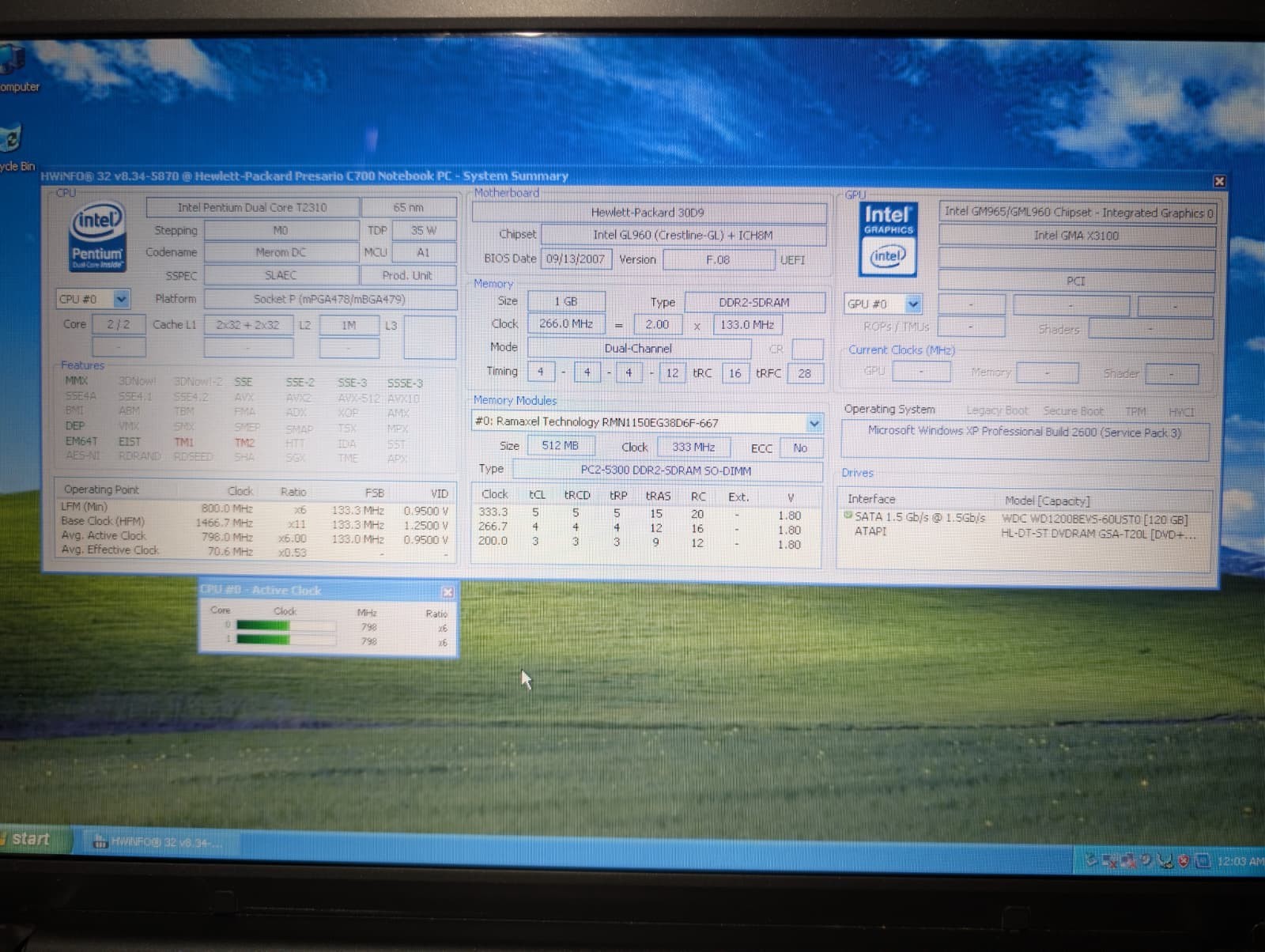Click the EM64T feature label

81,441
